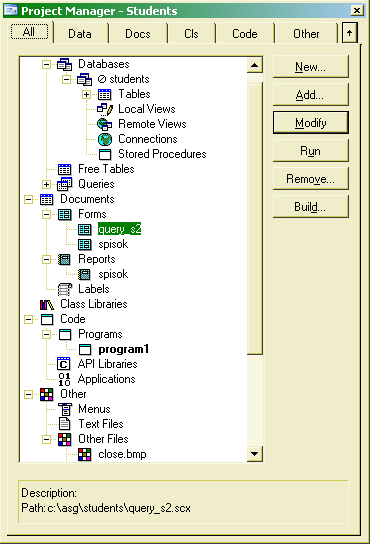Click the Programs window icon
The width and height of the screenshot is (372, 544).
click(65, 334)
